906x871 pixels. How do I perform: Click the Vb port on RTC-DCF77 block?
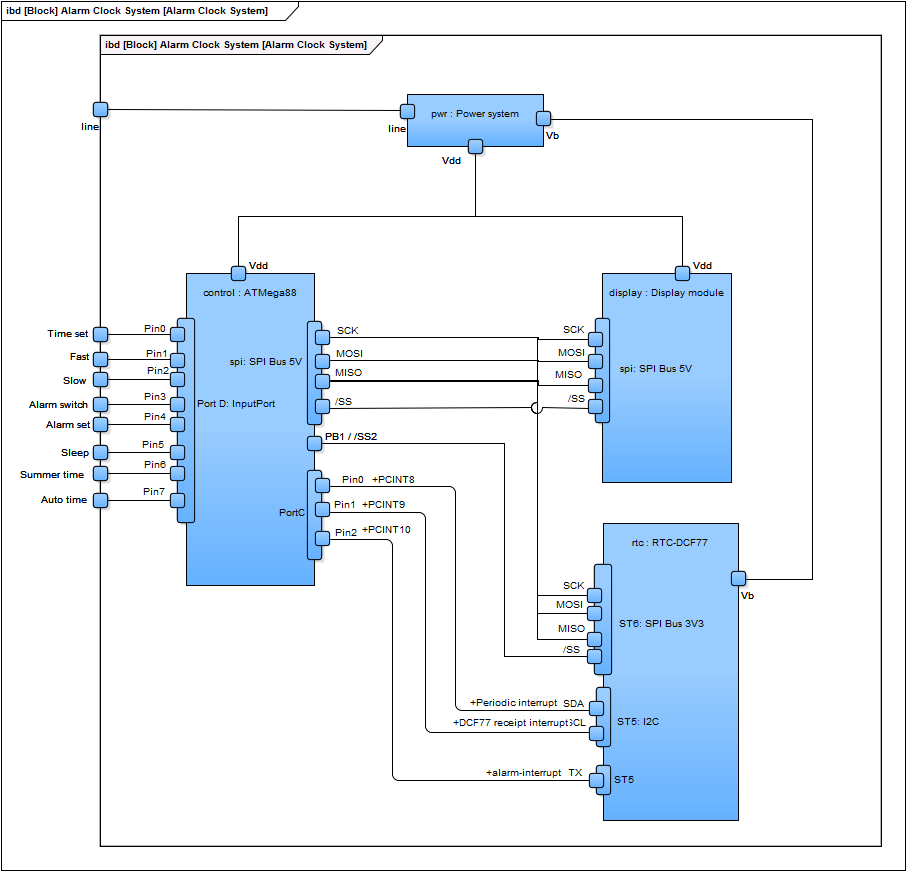coord(738,578)
